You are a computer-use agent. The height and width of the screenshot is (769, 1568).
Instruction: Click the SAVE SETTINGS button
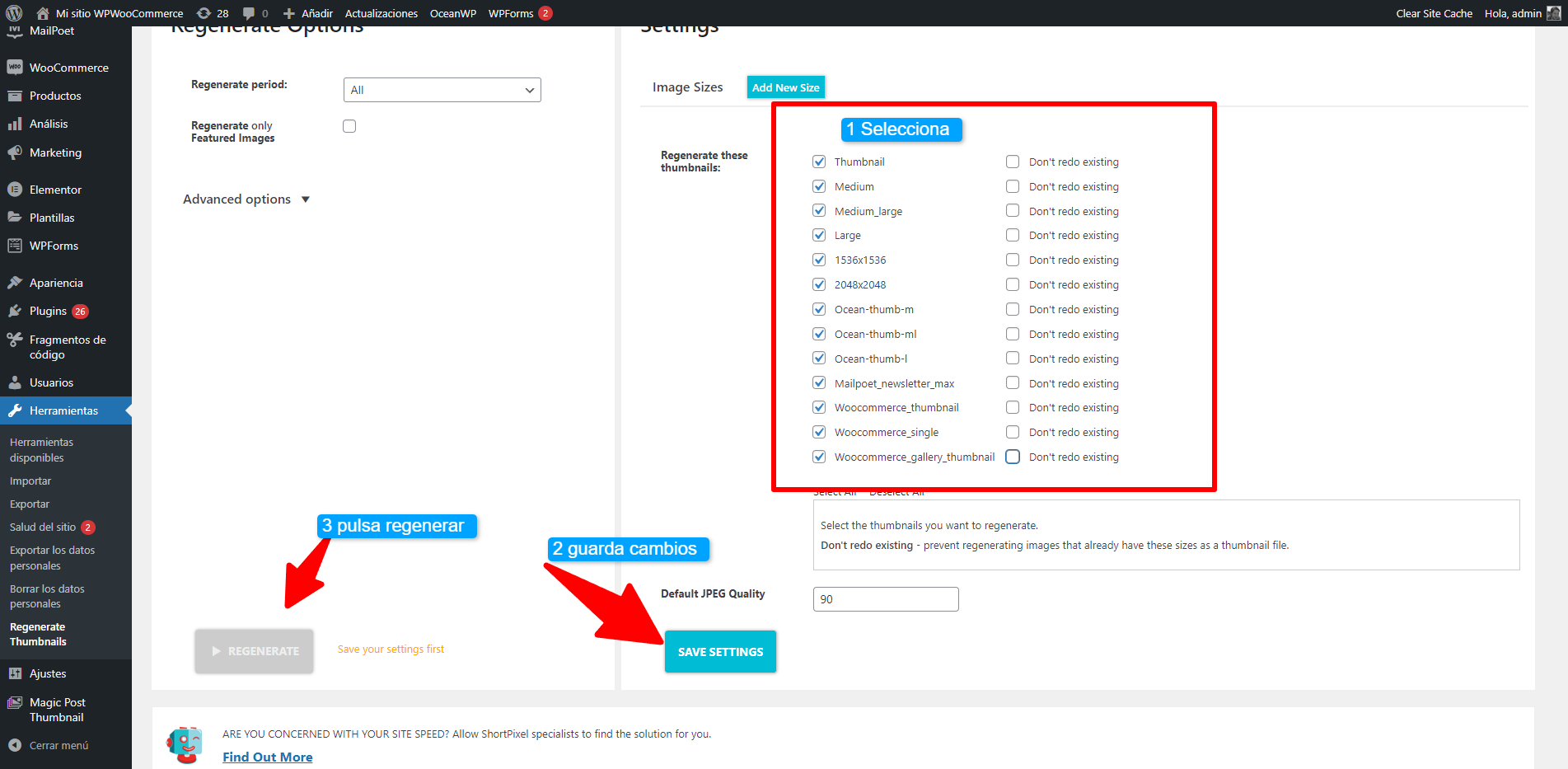pos(720,652)
